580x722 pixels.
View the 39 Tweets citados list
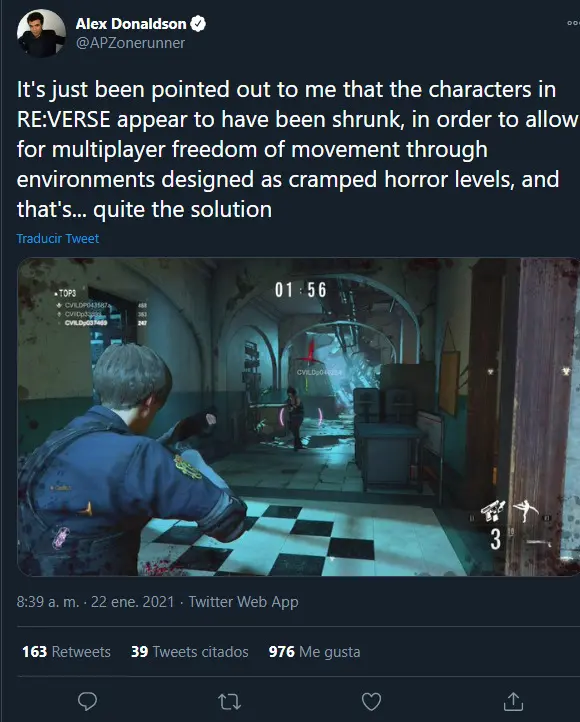pos(190,652)
